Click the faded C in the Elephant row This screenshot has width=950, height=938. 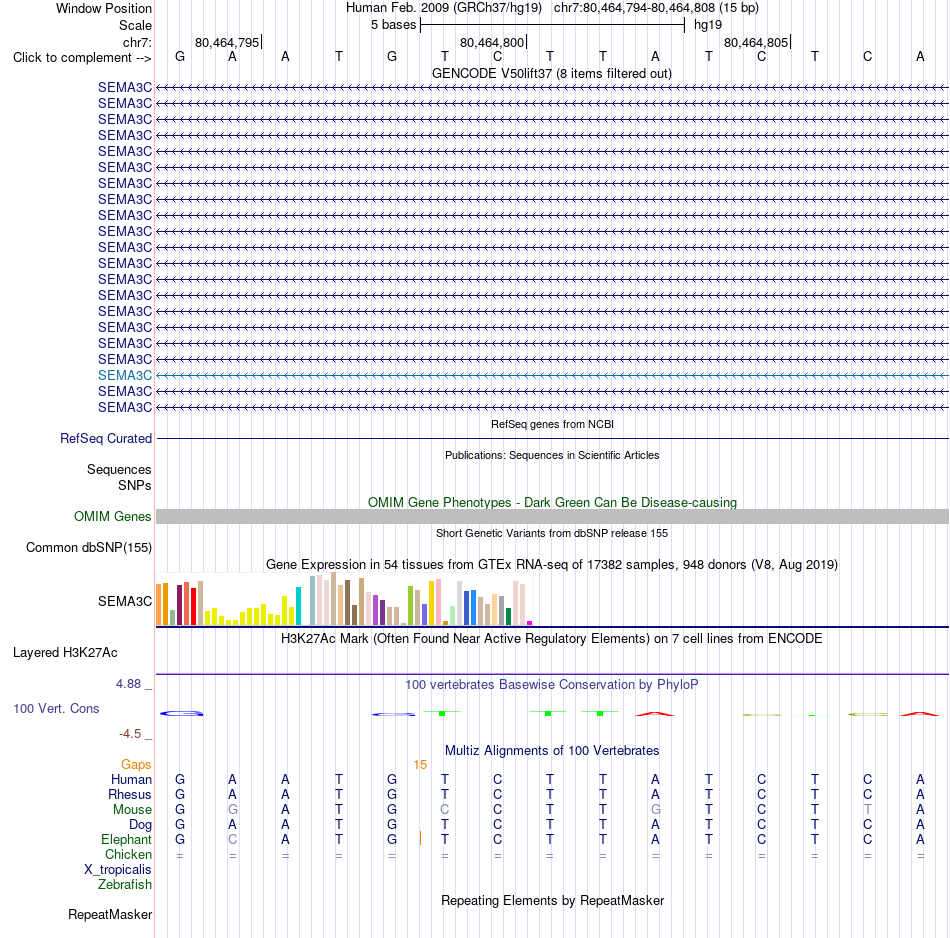coord(233,840)
